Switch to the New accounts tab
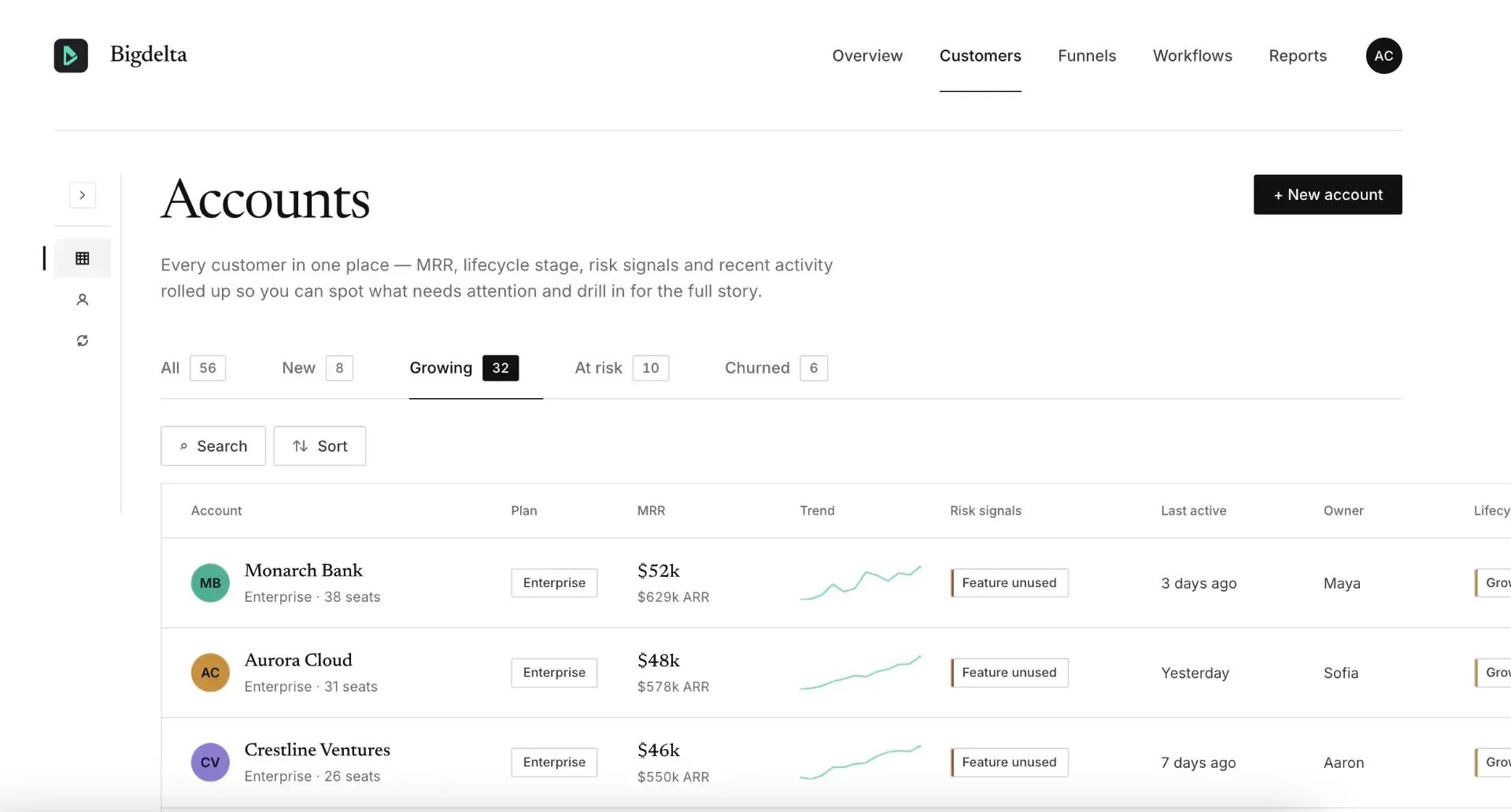The height and width of the screenshot is (812, 1511). [x=317, y=368]
